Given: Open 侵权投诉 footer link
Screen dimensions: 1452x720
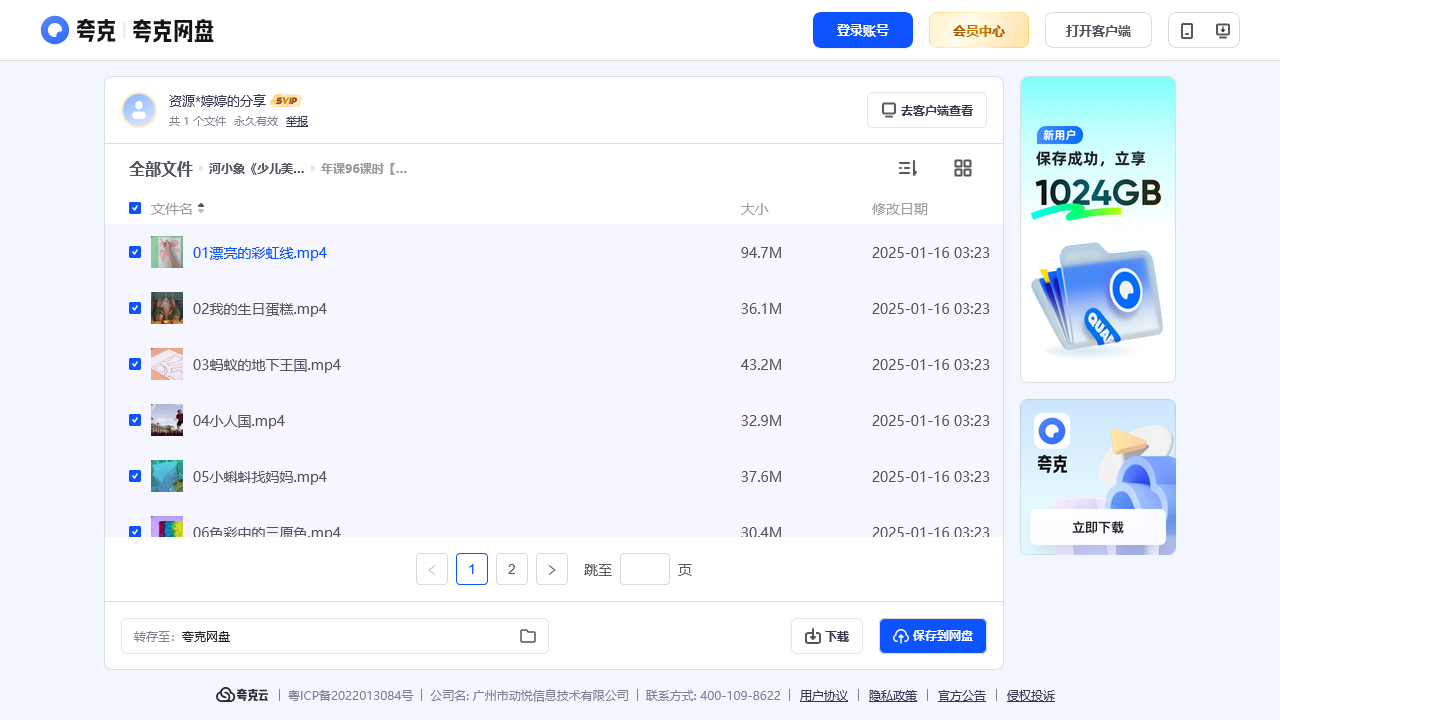Looking at the screenshot, I should 1031,695.
